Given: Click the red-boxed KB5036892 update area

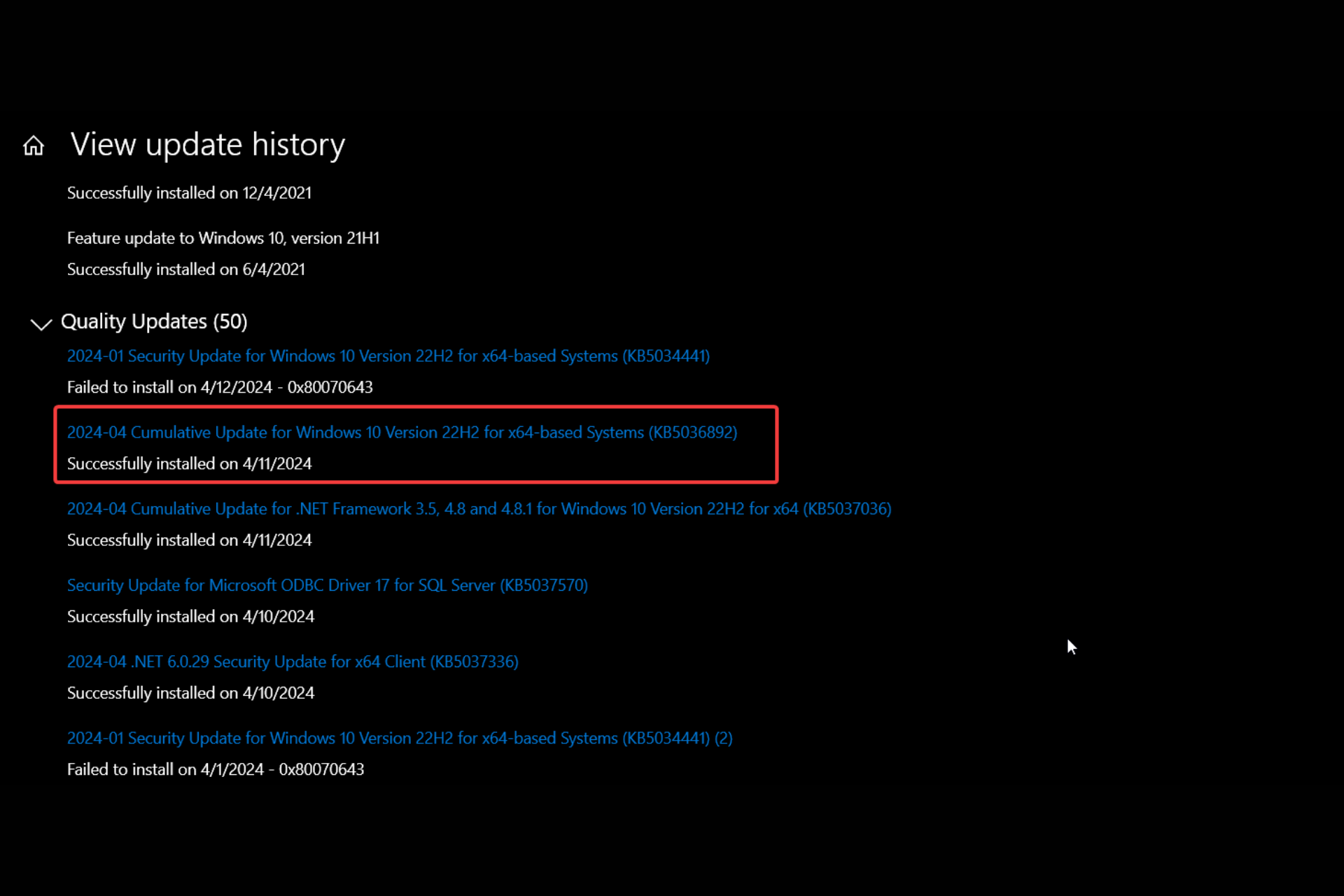Looking at the screenshot, I should tap(416, 444).
